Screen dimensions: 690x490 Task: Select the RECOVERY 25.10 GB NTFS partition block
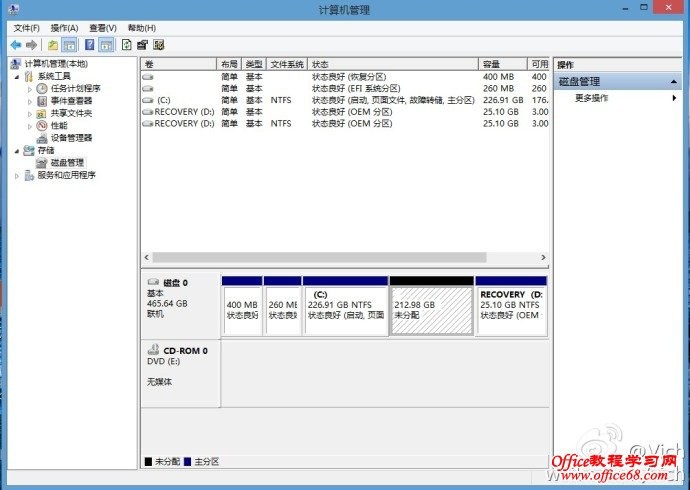coord(511,306)
